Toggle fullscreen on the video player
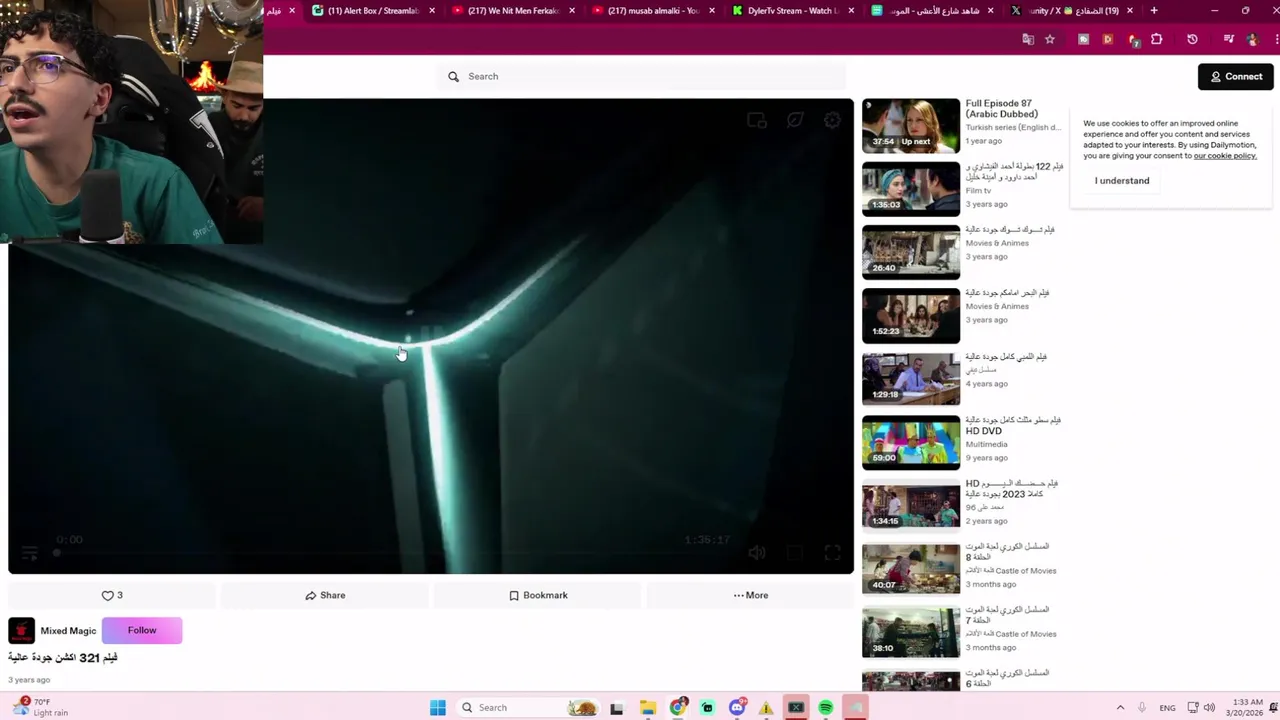 point(832,553)
